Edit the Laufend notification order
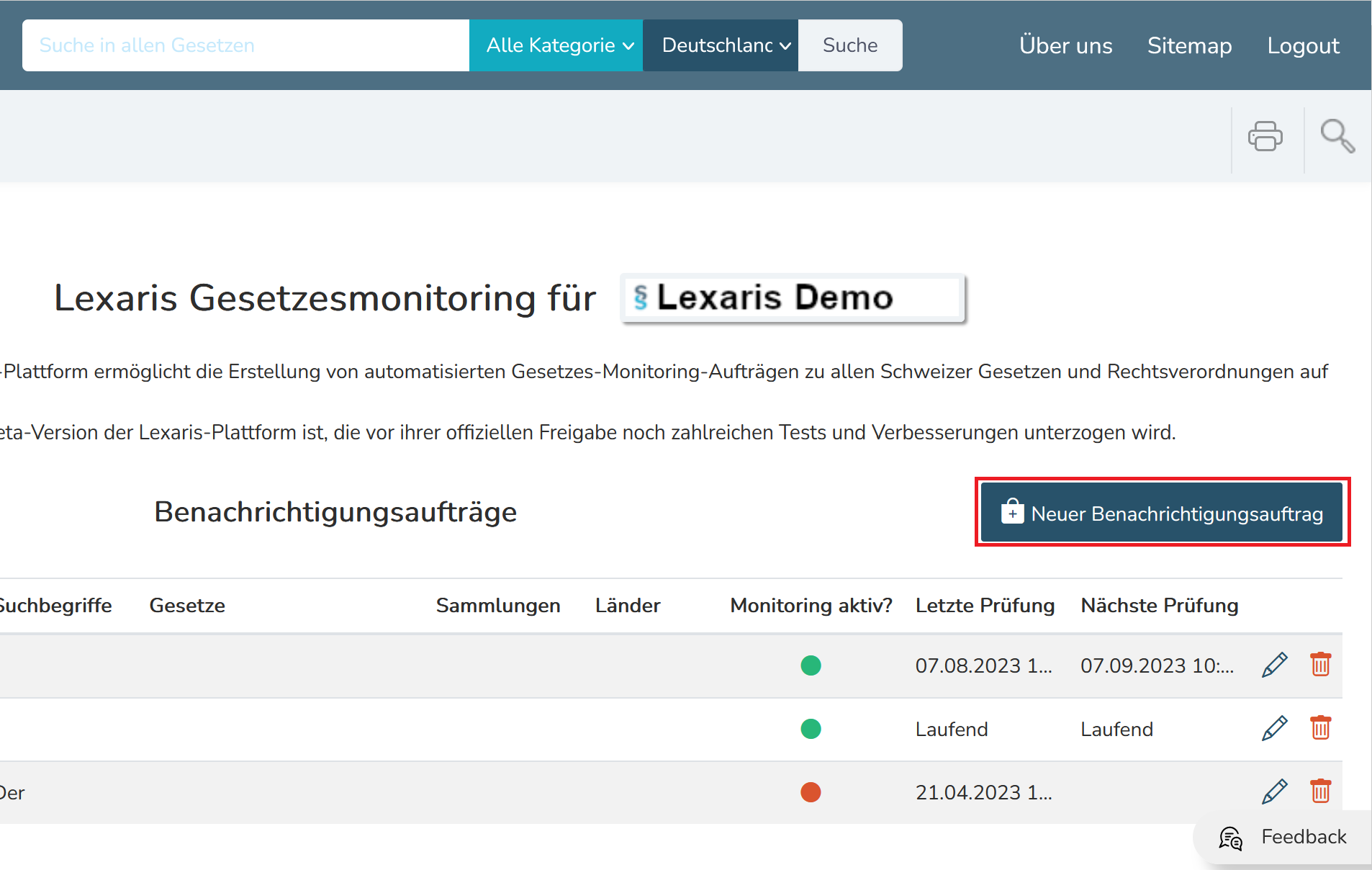Image resolution: width=1372 pixels, height=870 pixels. (x=1274, y=728)
